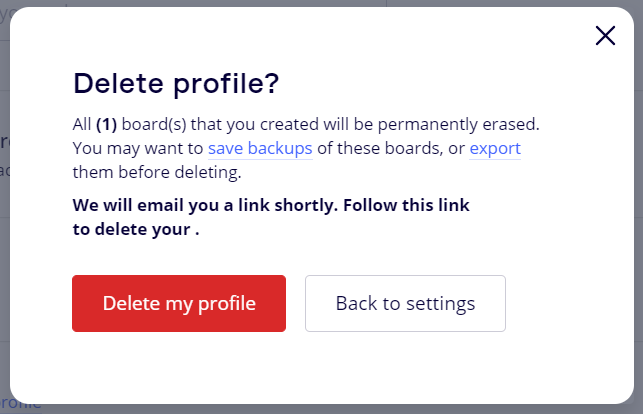
Task: Click the 'to delete your .' line
Action: 136,228
